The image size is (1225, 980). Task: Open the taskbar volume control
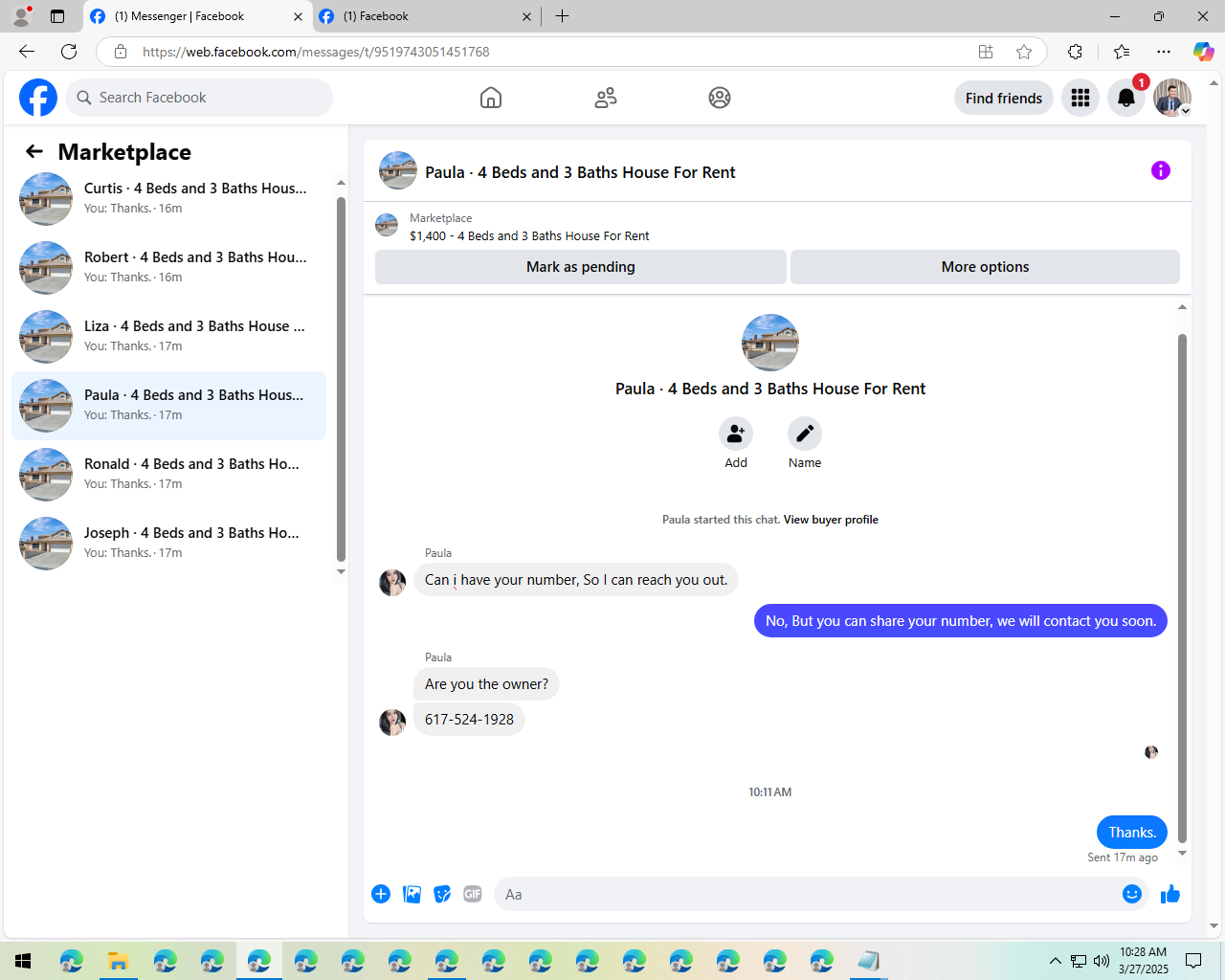(1102, 961)
